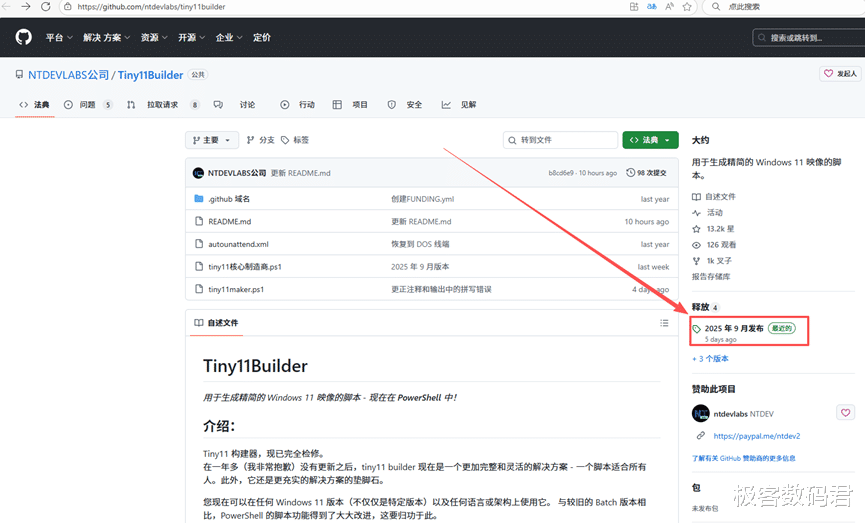Open the 126 watchers entry
Image resolution: width=865 pixels, height=523 pixels.
tap(714, 244)
